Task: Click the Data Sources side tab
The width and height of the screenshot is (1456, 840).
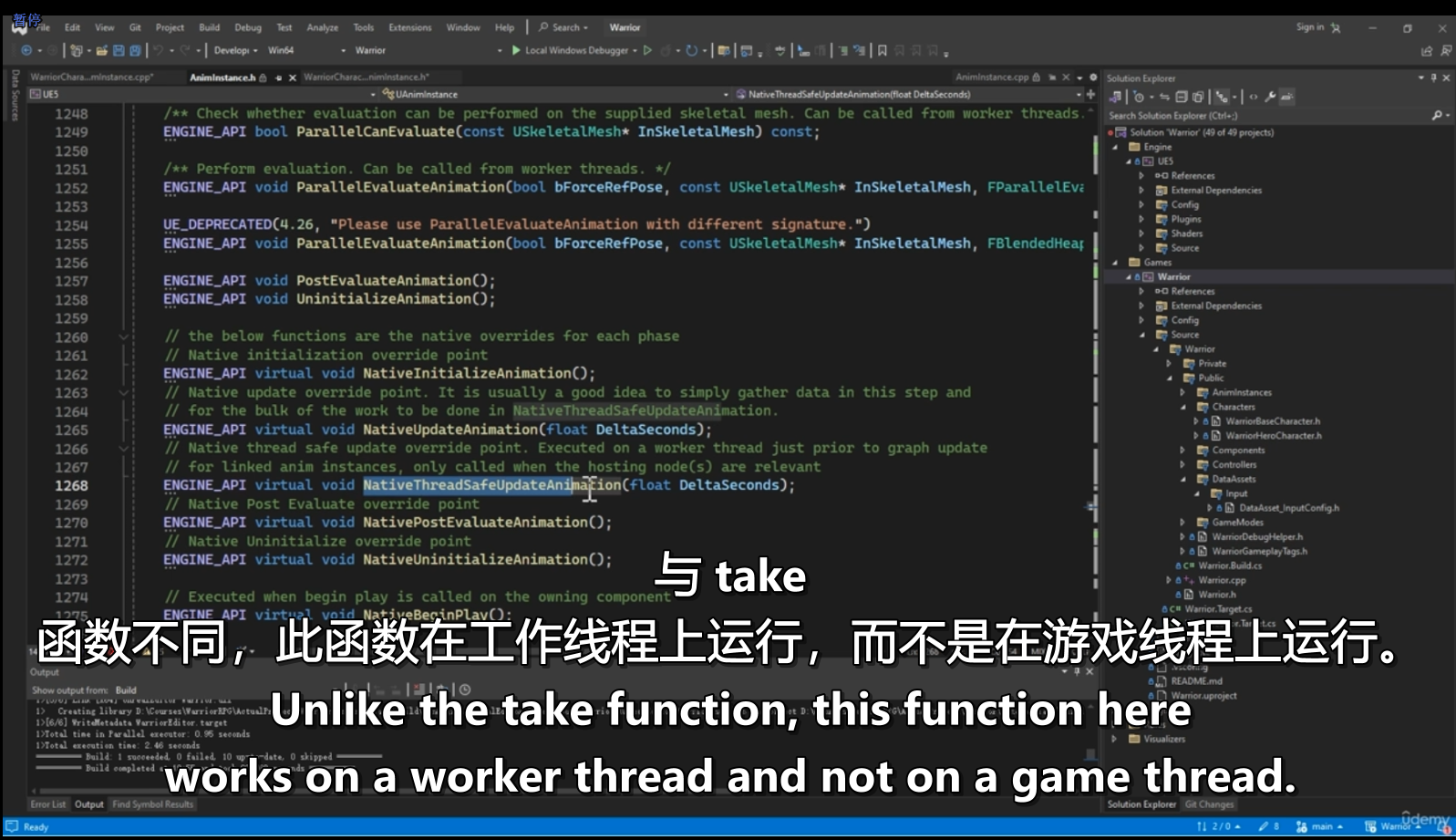Action: click(x=15, y=95)
